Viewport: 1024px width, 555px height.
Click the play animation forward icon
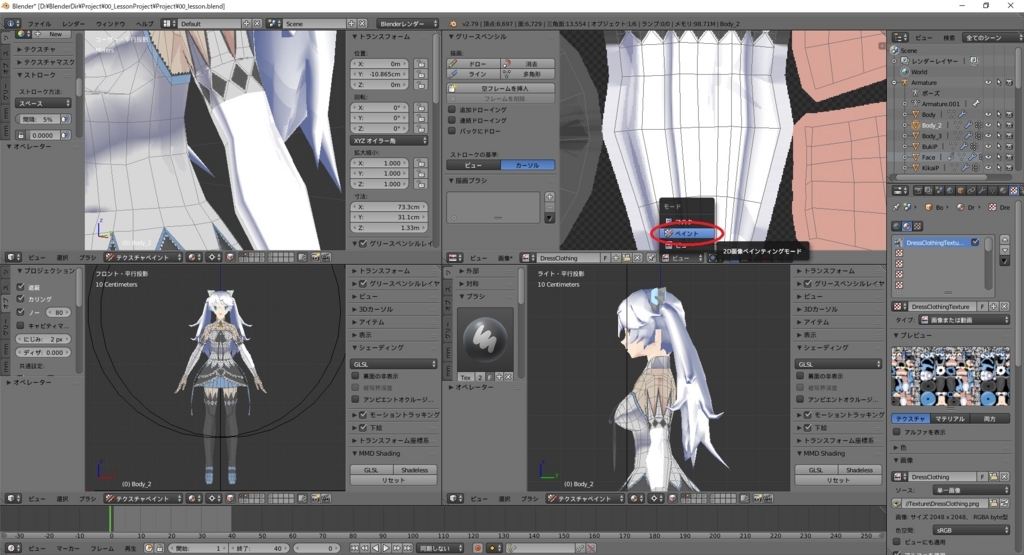click(386, 548)
